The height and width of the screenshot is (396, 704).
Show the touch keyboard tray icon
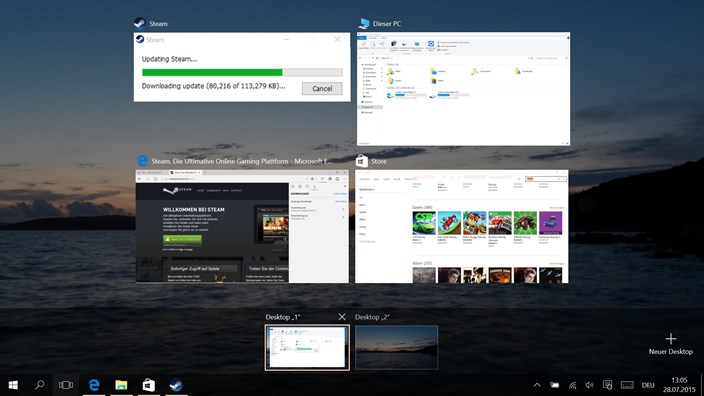(627, 385)
